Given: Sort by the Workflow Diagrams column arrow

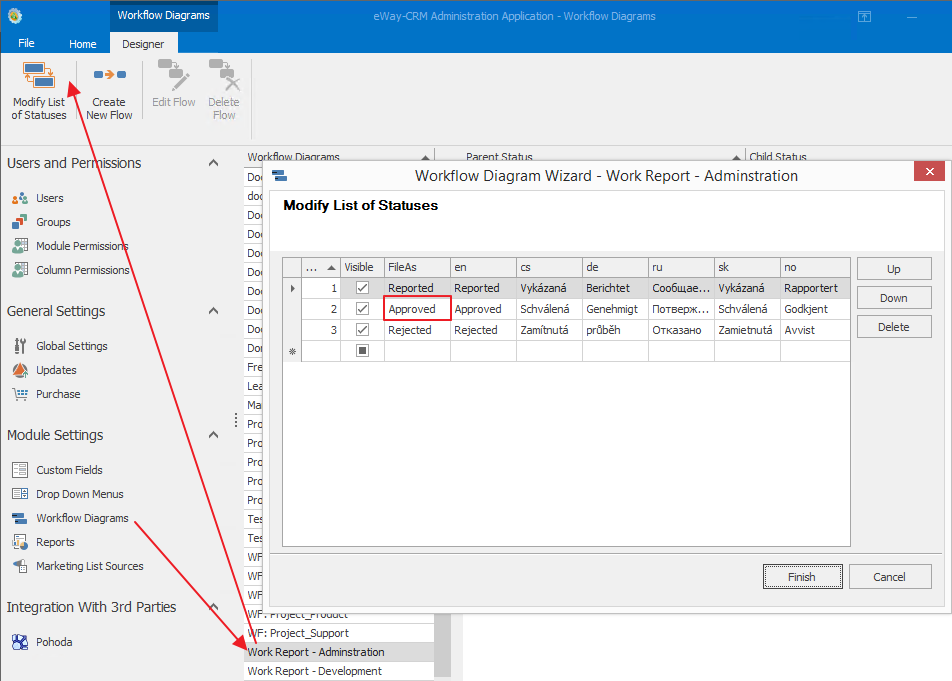Looking at the screenshot, I should tap(426, 157).
